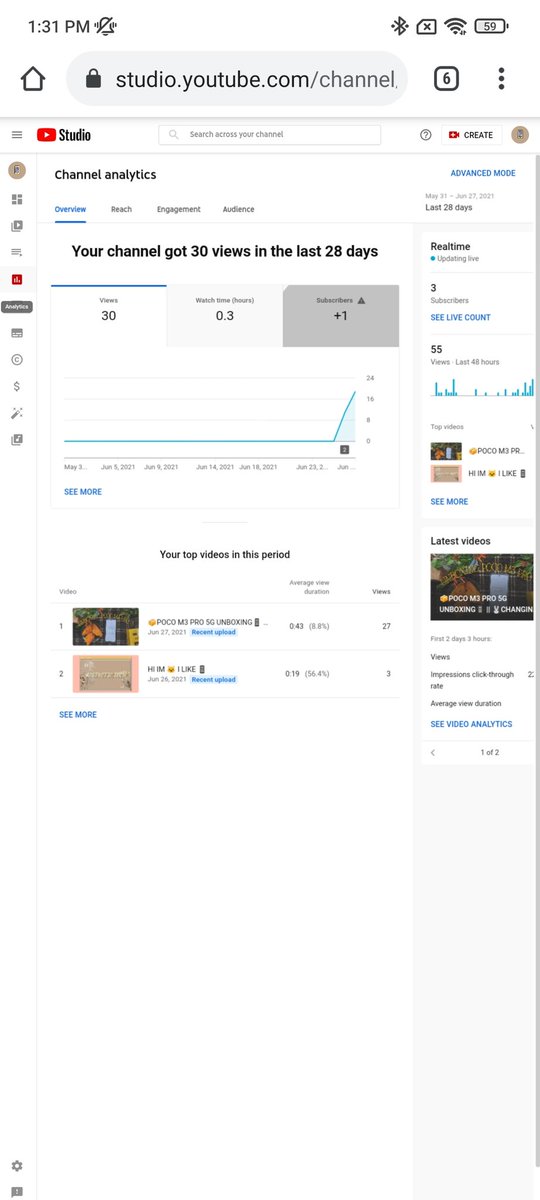Image resolution: width=540 pixels, height=1200 pixels.
Task: Click SEE LIVE COUNT link
Action: point(461,317)
